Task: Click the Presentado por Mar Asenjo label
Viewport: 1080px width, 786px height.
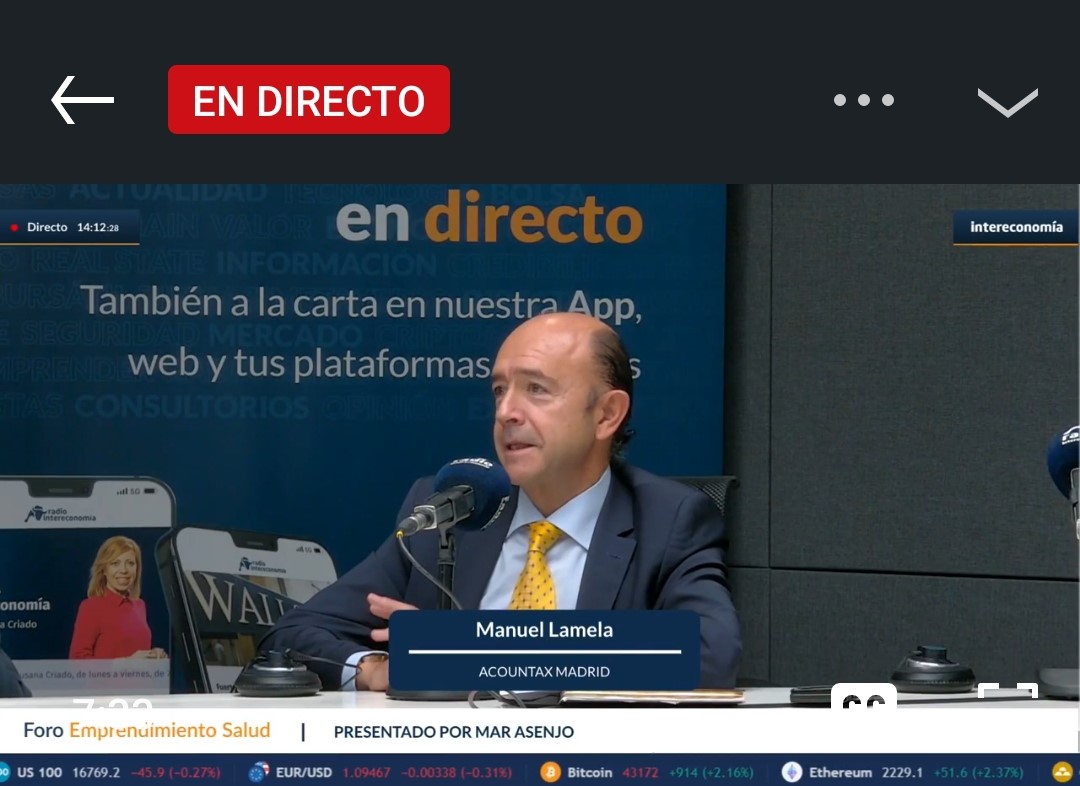Action: pos(454,732)
